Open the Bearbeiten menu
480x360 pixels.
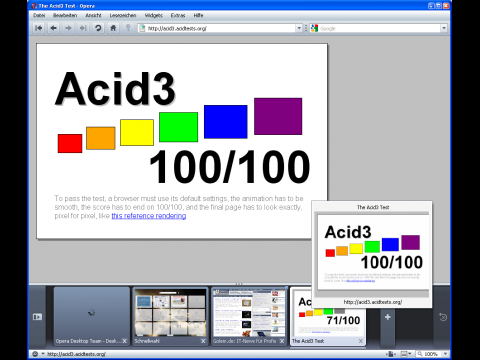[65, 15]
